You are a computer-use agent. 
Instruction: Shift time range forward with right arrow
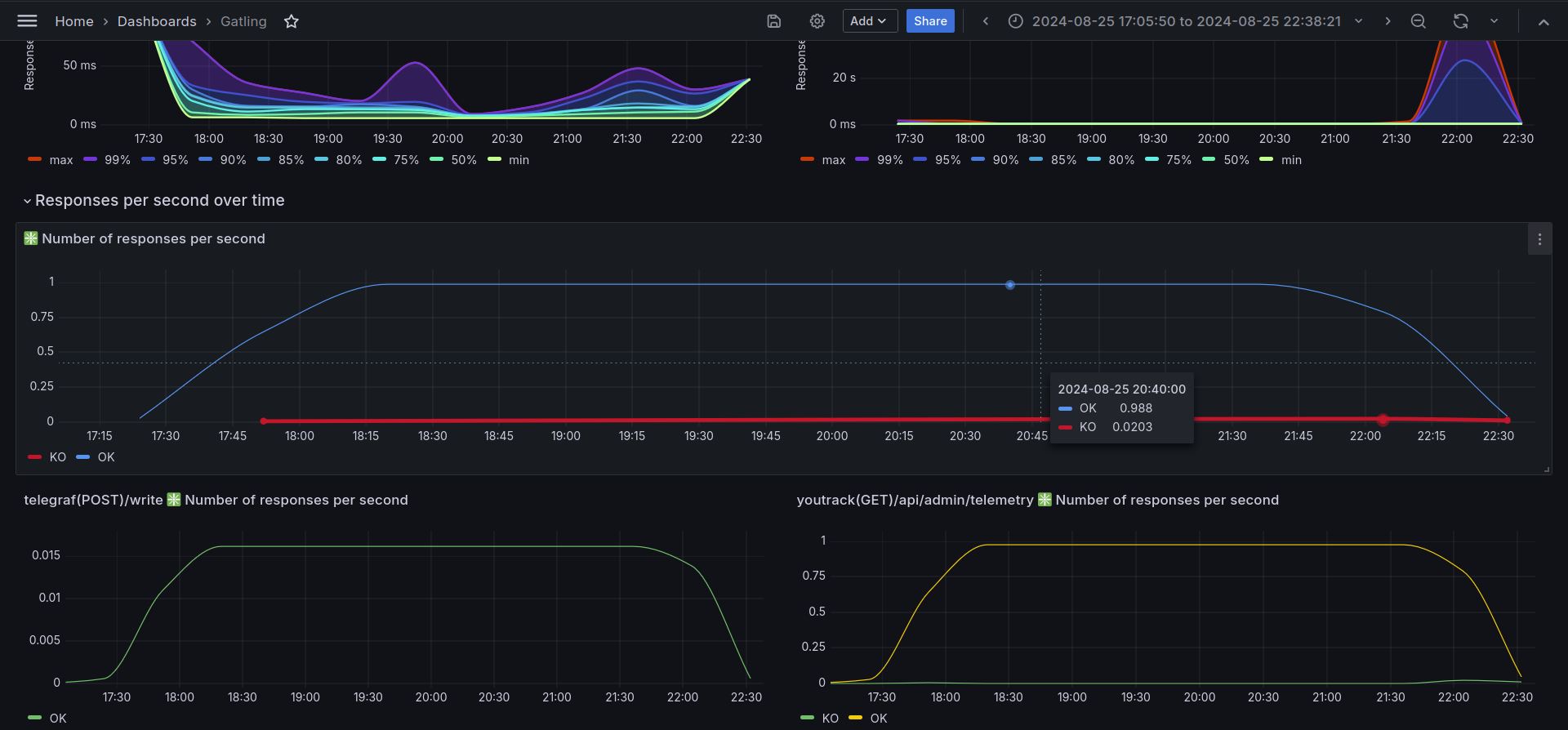(x=1388, y=21)
